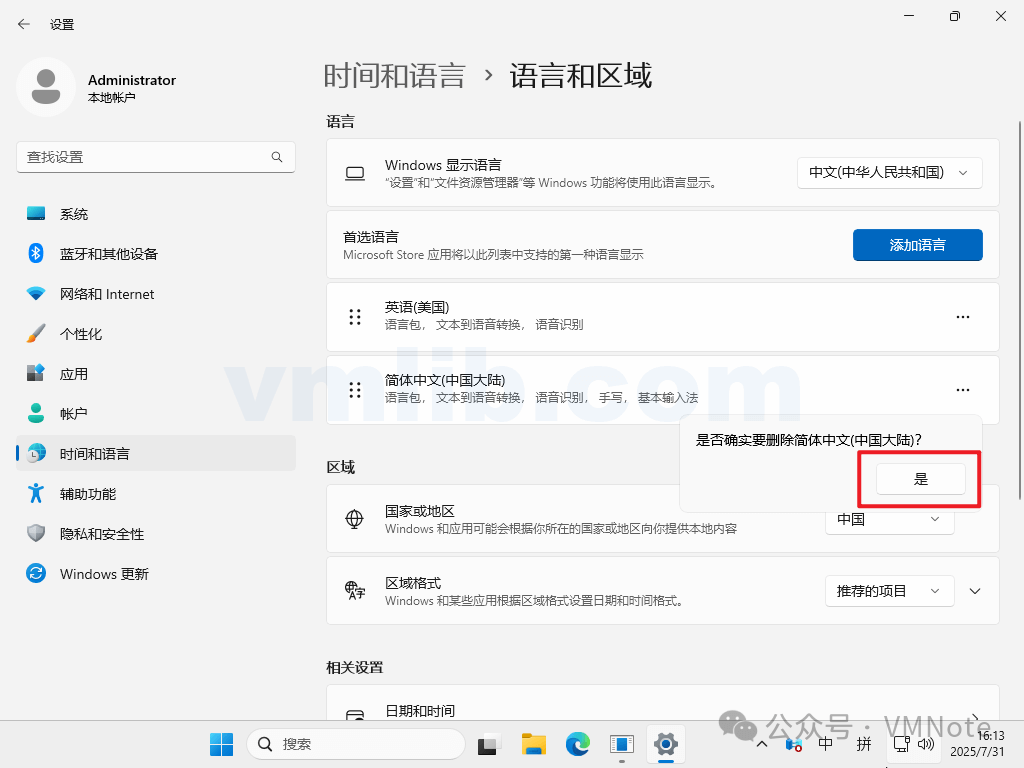Open the 国家或地区 dropdown showing 中国
This screenshot has width=1024, height=768.
click(888, 519)
